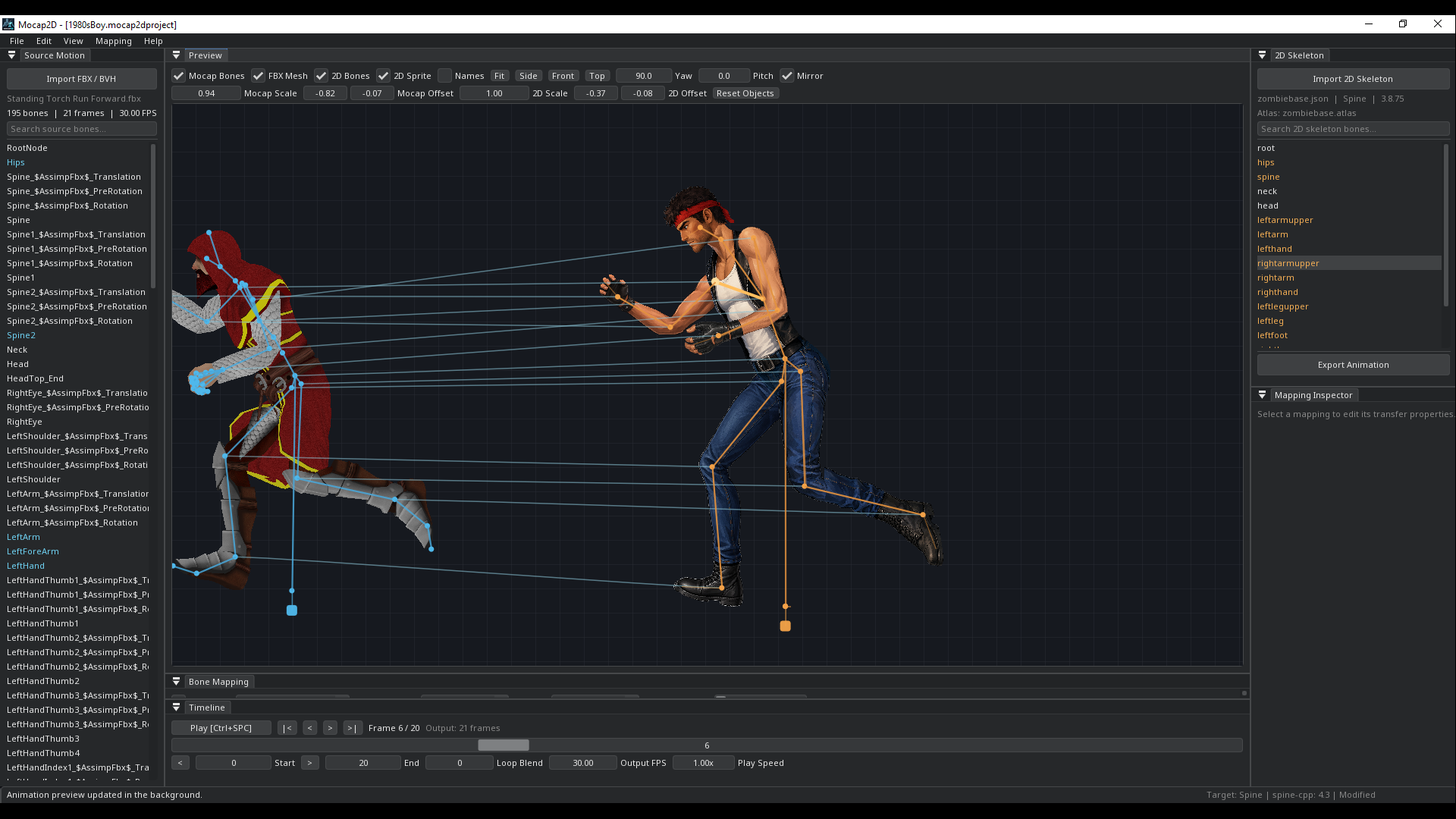Image resolution: width=1456 pixels, height=819 pixels.
Task: Select the Preview tab
Action: pyautogui.click(x=206, y=55)
